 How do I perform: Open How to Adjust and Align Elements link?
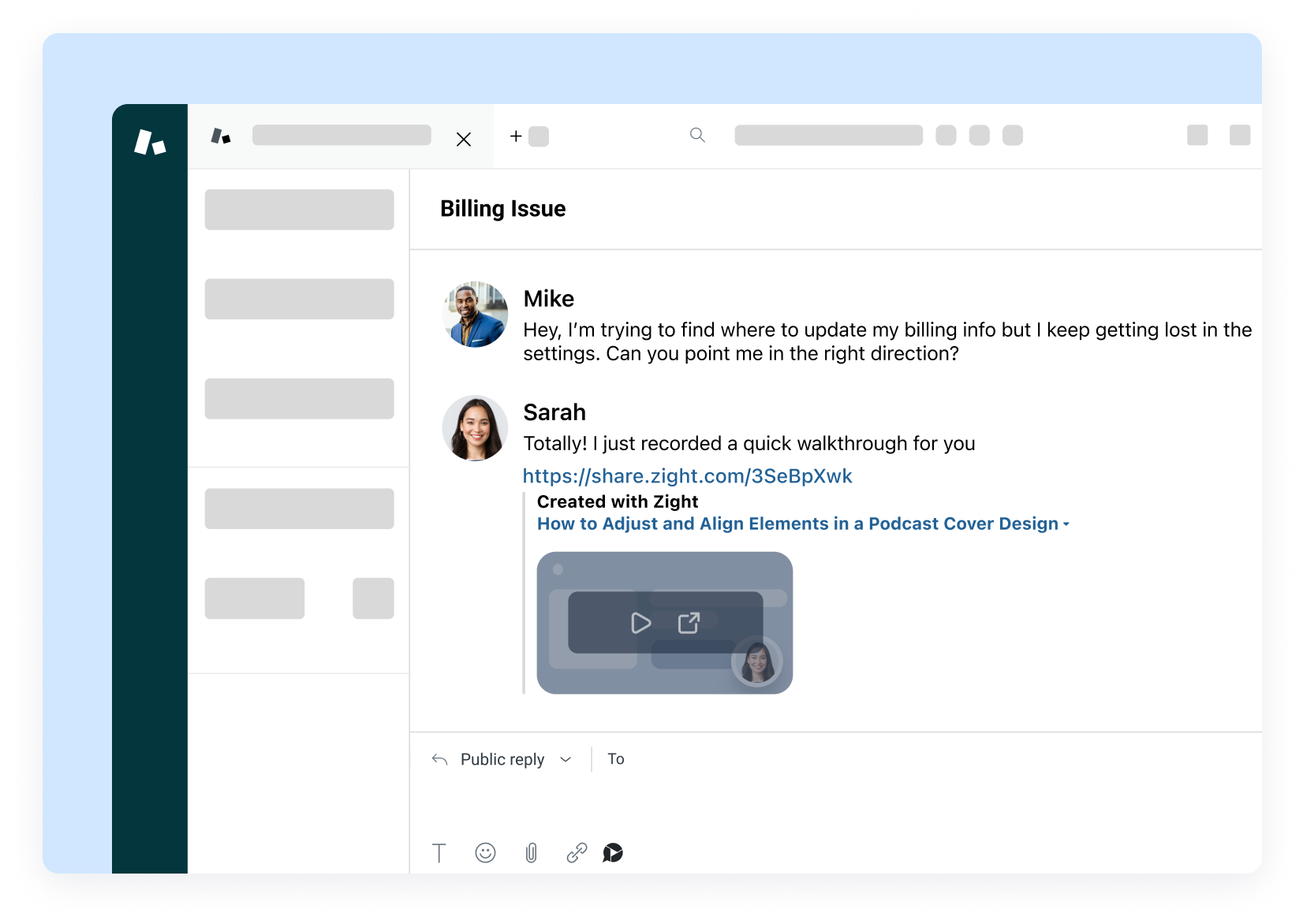797,524
